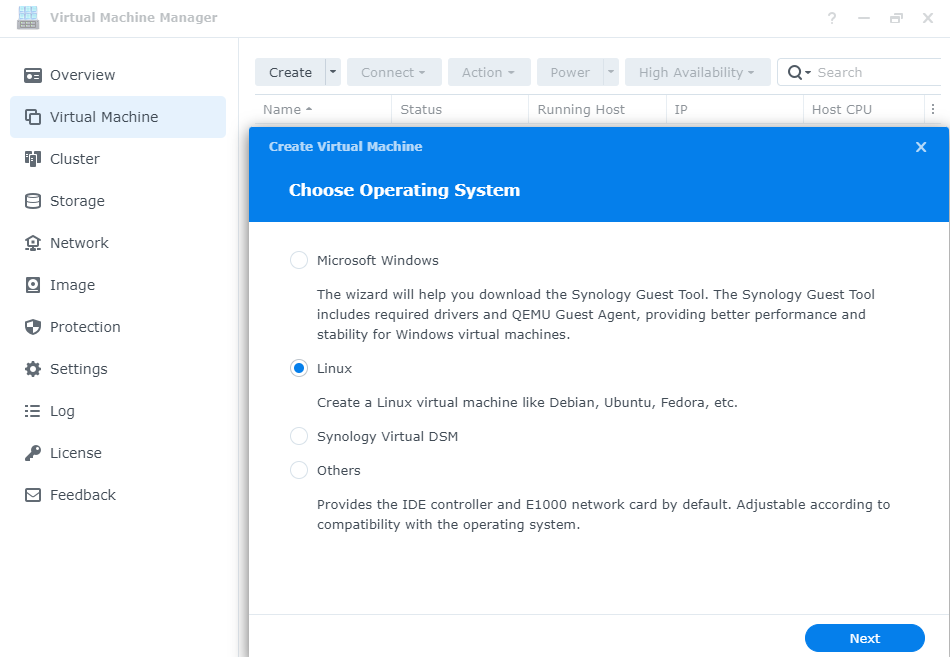Click the Choose Operating System heading
950x657 pixels.
click(x=404, y=190)
